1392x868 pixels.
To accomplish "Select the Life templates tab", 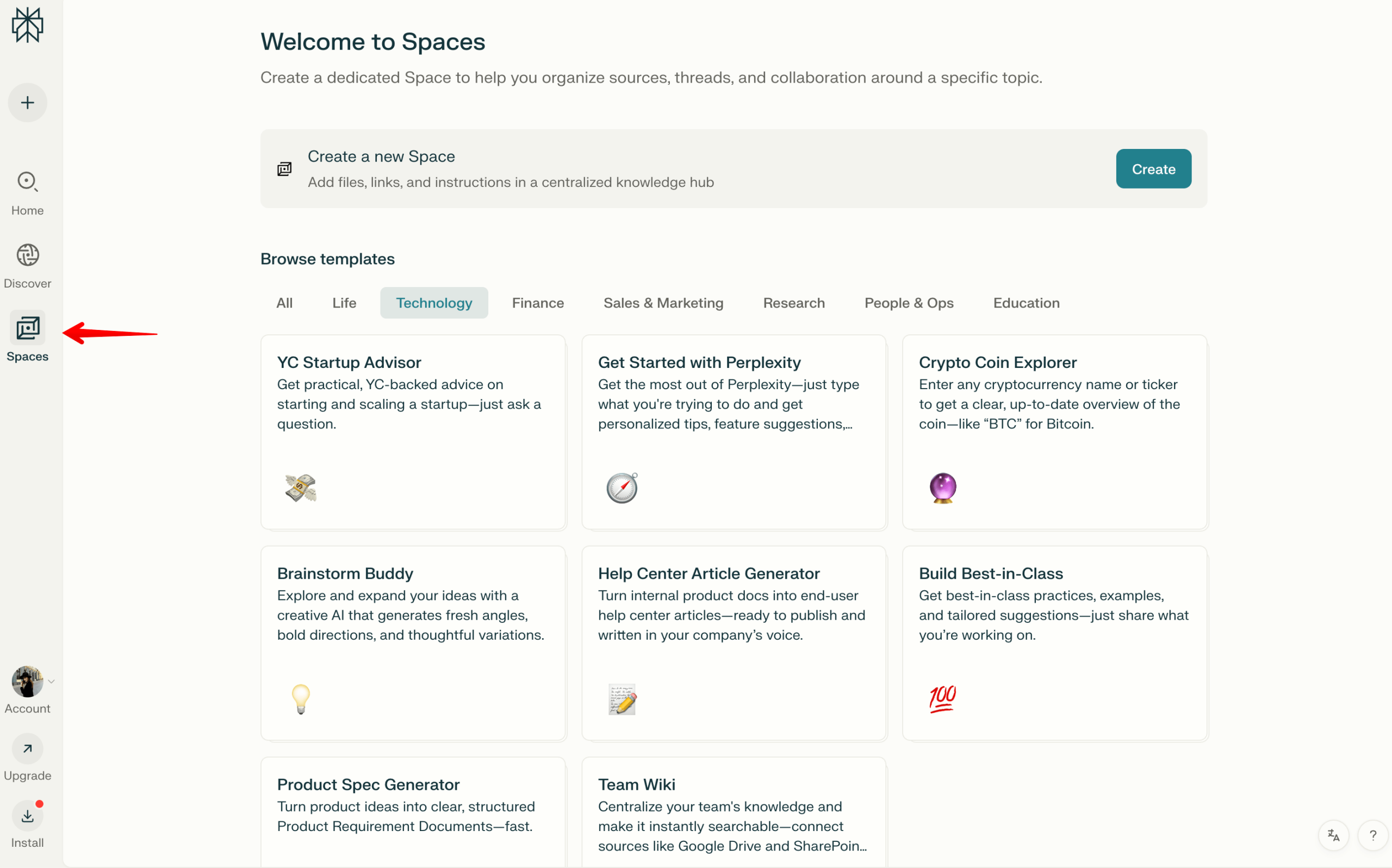I will click(x=344, y=303).
